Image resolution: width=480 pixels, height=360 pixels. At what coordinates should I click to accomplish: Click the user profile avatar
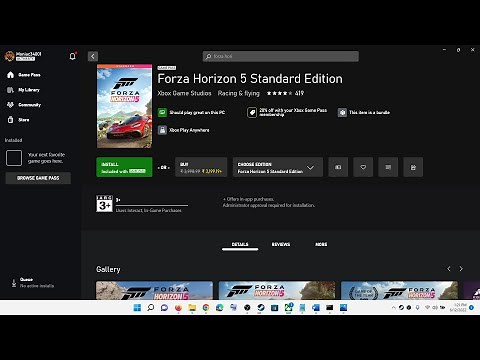click(9, 56)
